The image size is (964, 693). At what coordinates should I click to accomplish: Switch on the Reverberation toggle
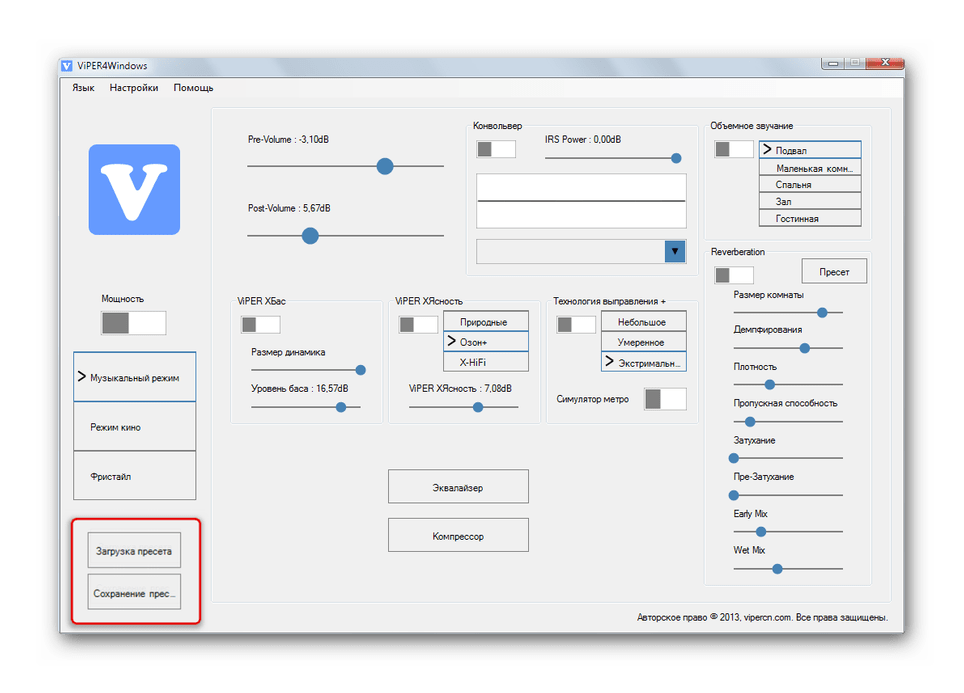[734, 275]
